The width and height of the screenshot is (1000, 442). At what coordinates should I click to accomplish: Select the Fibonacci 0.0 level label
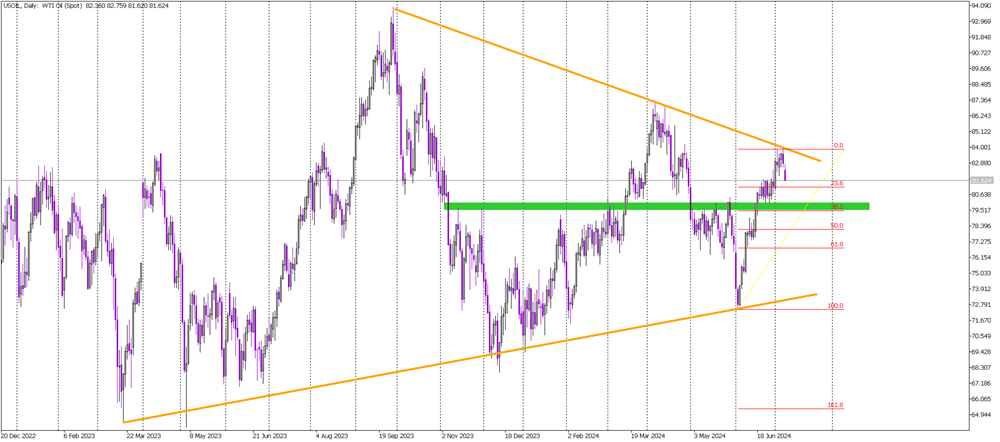839,145
